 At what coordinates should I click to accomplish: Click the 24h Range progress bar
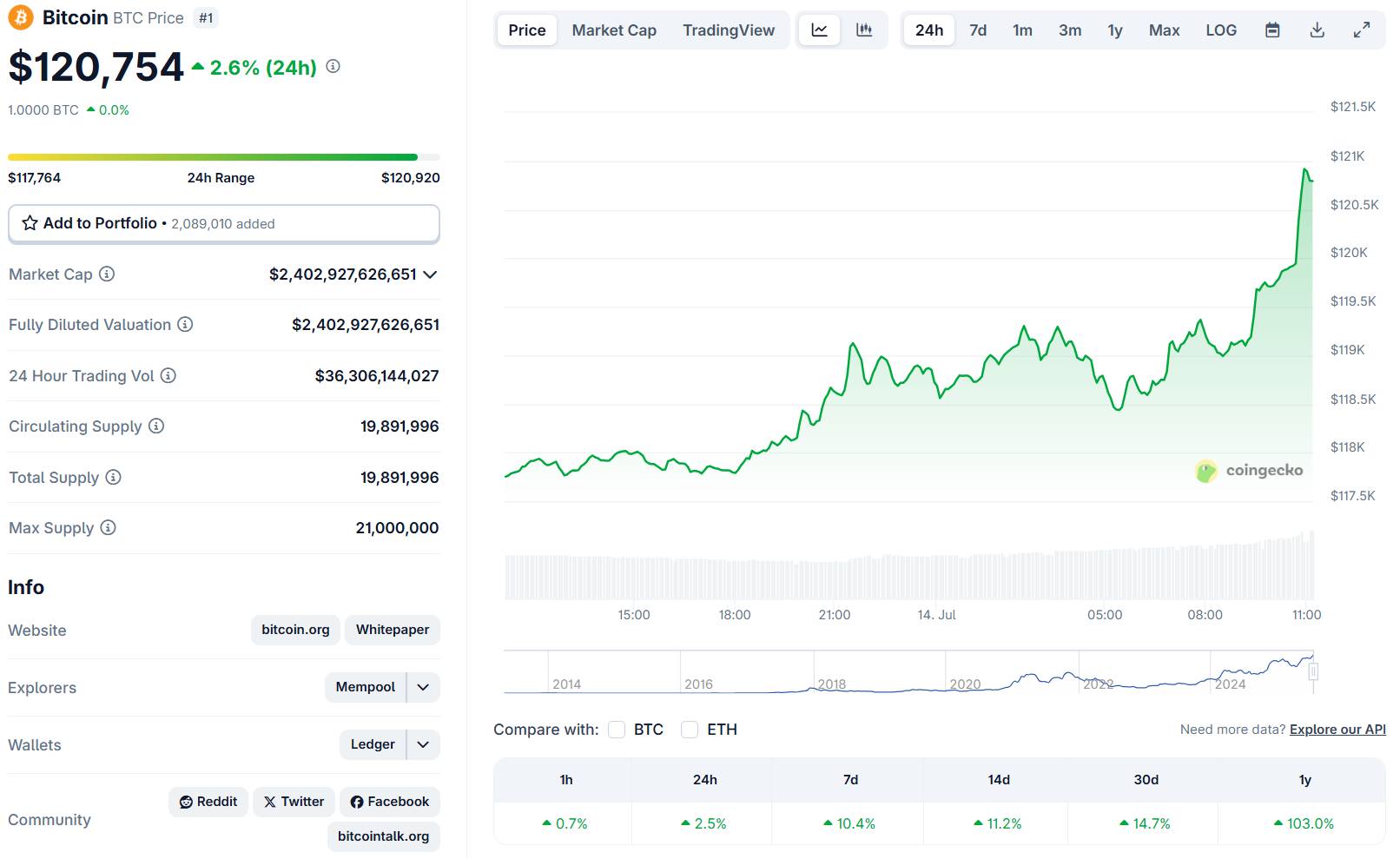pyautogui.click(x=224, y=157)
